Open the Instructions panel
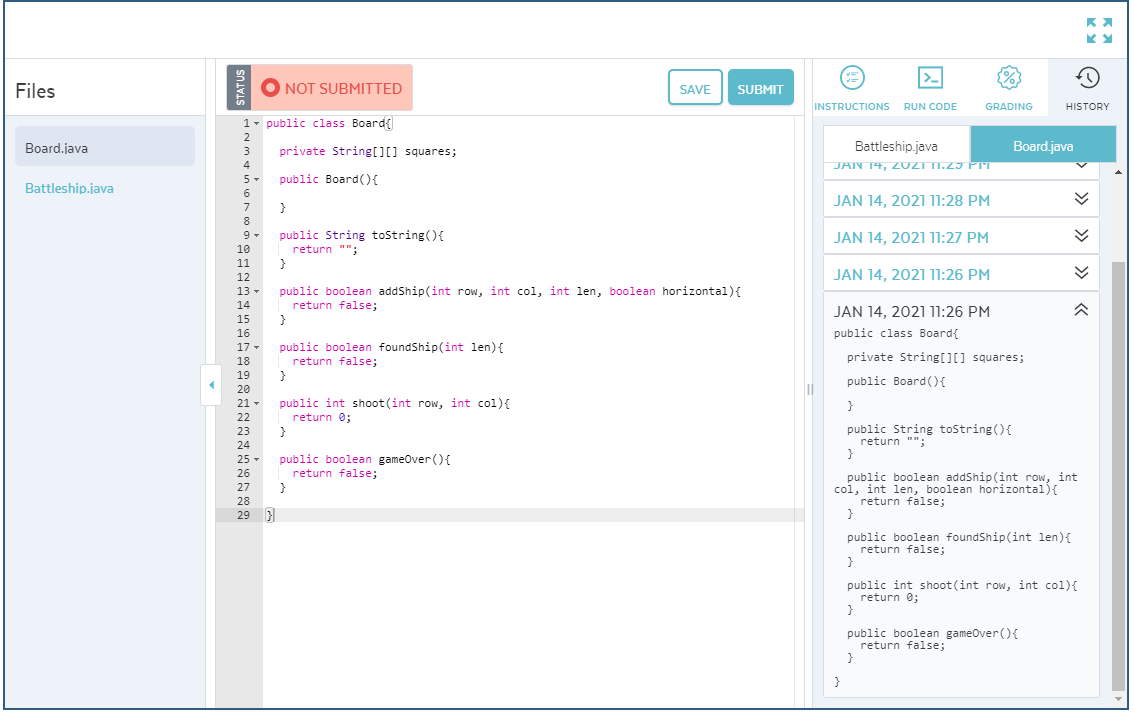Viewport: 1133px width, 714px height. coord(851,88)
